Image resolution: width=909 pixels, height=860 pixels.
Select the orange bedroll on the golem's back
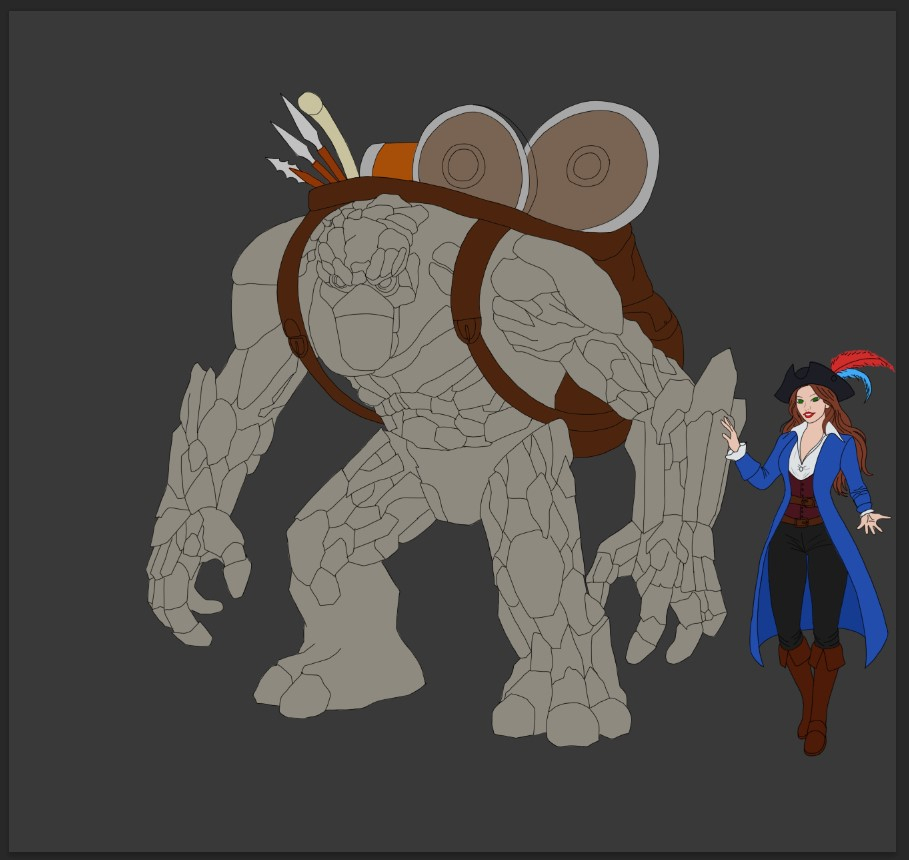[x=394, y=160]
